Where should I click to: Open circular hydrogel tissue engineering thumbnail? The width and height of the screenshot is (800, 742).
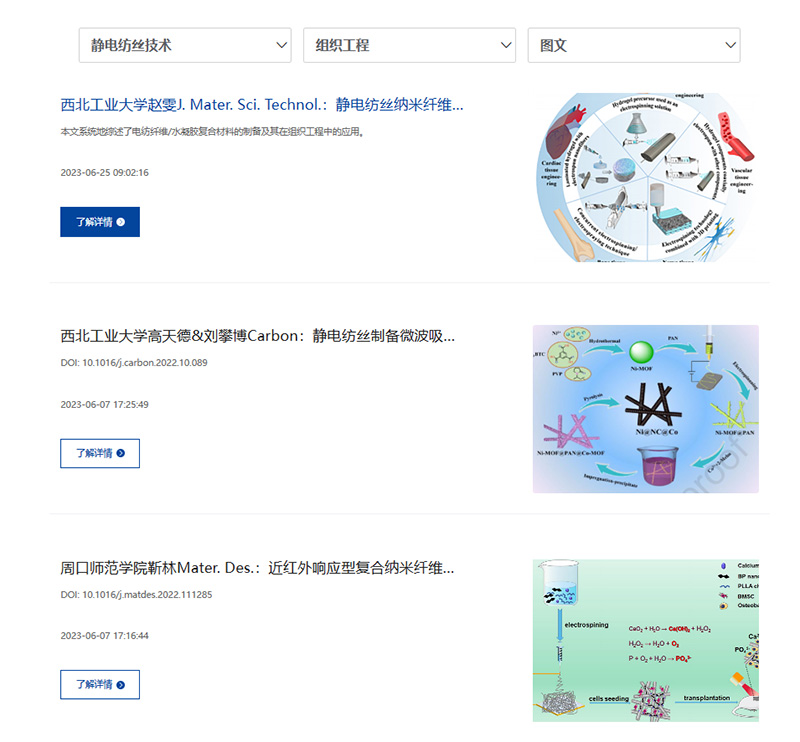click(x=645, y=177)
